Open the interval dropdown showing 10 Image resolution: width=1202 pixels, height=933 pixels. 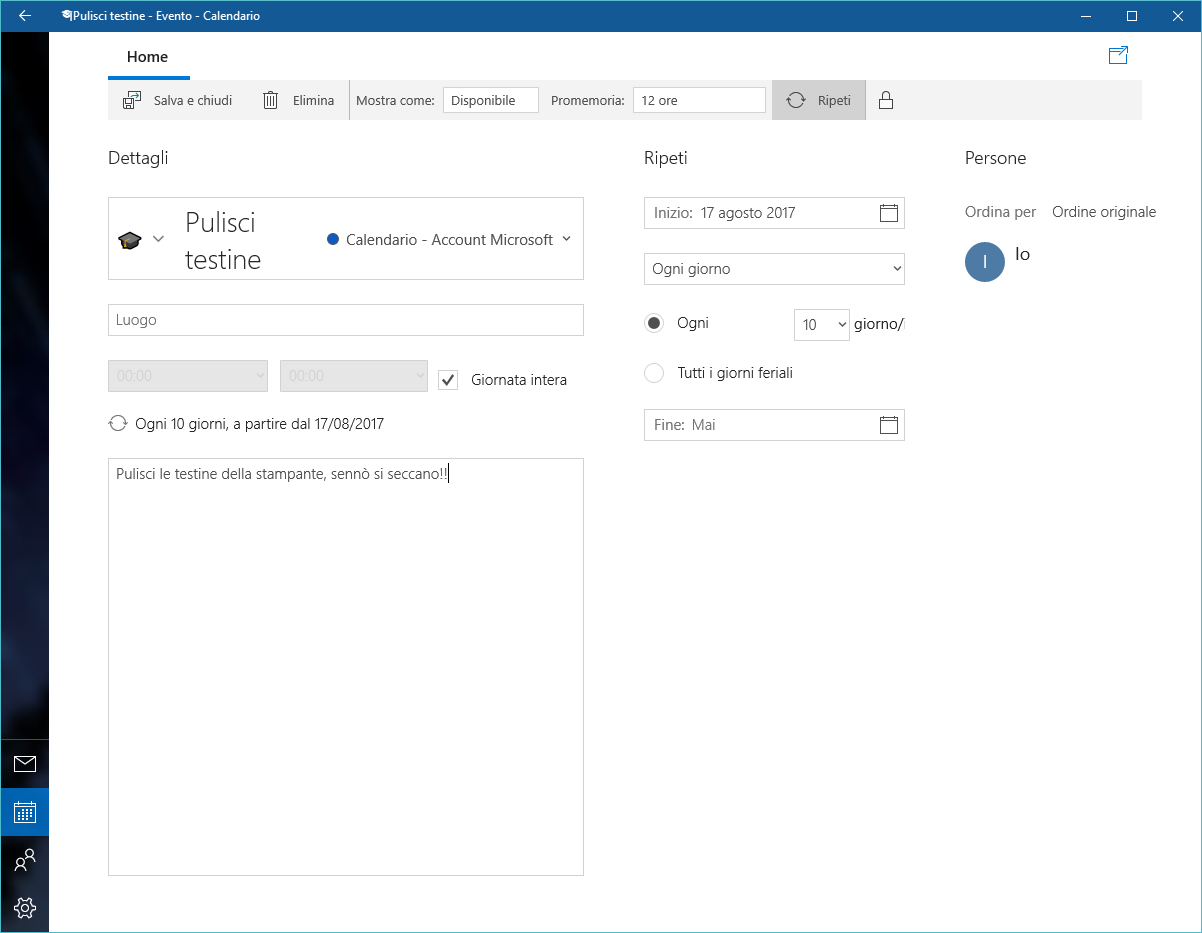coord(821,324)
